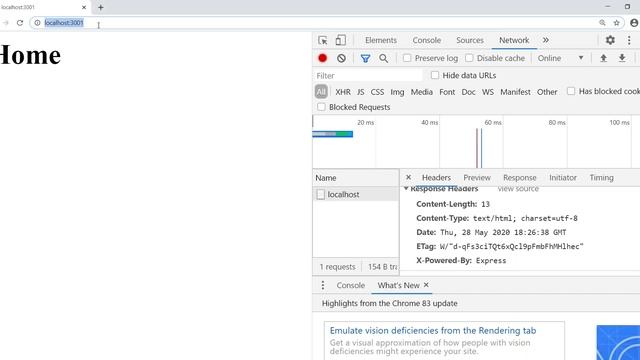Screen dimensions: 640x360
Task: Filter requests by Media
Action: tap(422, 92)
